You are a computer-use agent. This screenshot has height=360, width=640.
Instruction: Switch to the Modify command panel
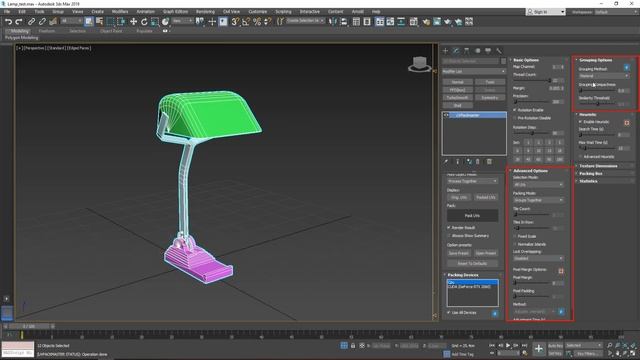[x=456, y=51]
